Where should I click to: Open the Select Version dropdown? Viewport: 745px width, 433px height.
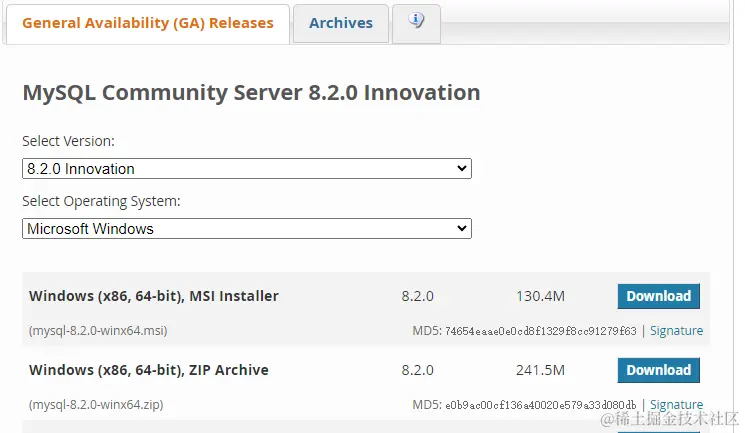click(247, 169)
